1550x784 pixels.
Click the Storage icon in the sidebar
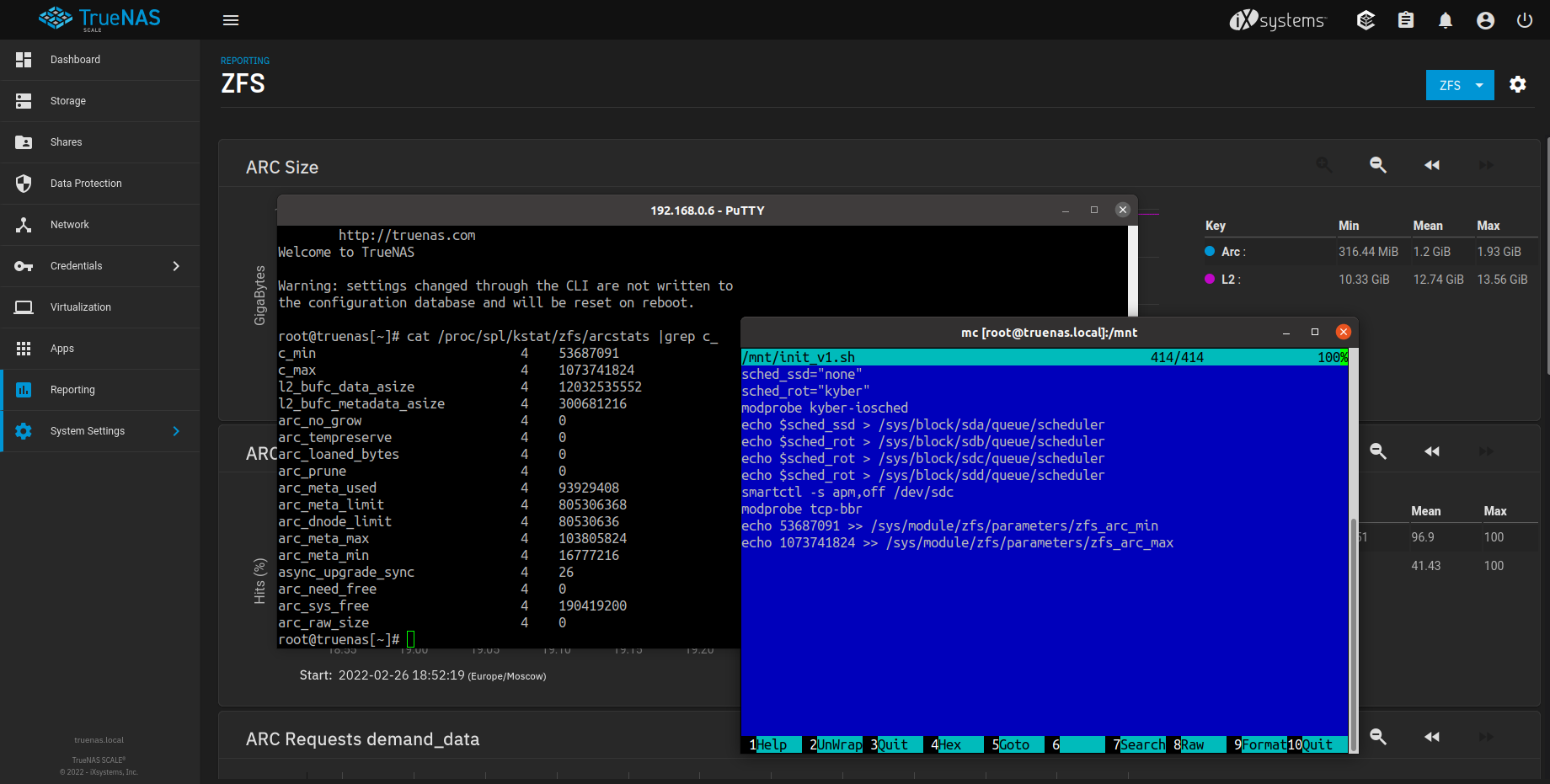(x=24, y=101)
